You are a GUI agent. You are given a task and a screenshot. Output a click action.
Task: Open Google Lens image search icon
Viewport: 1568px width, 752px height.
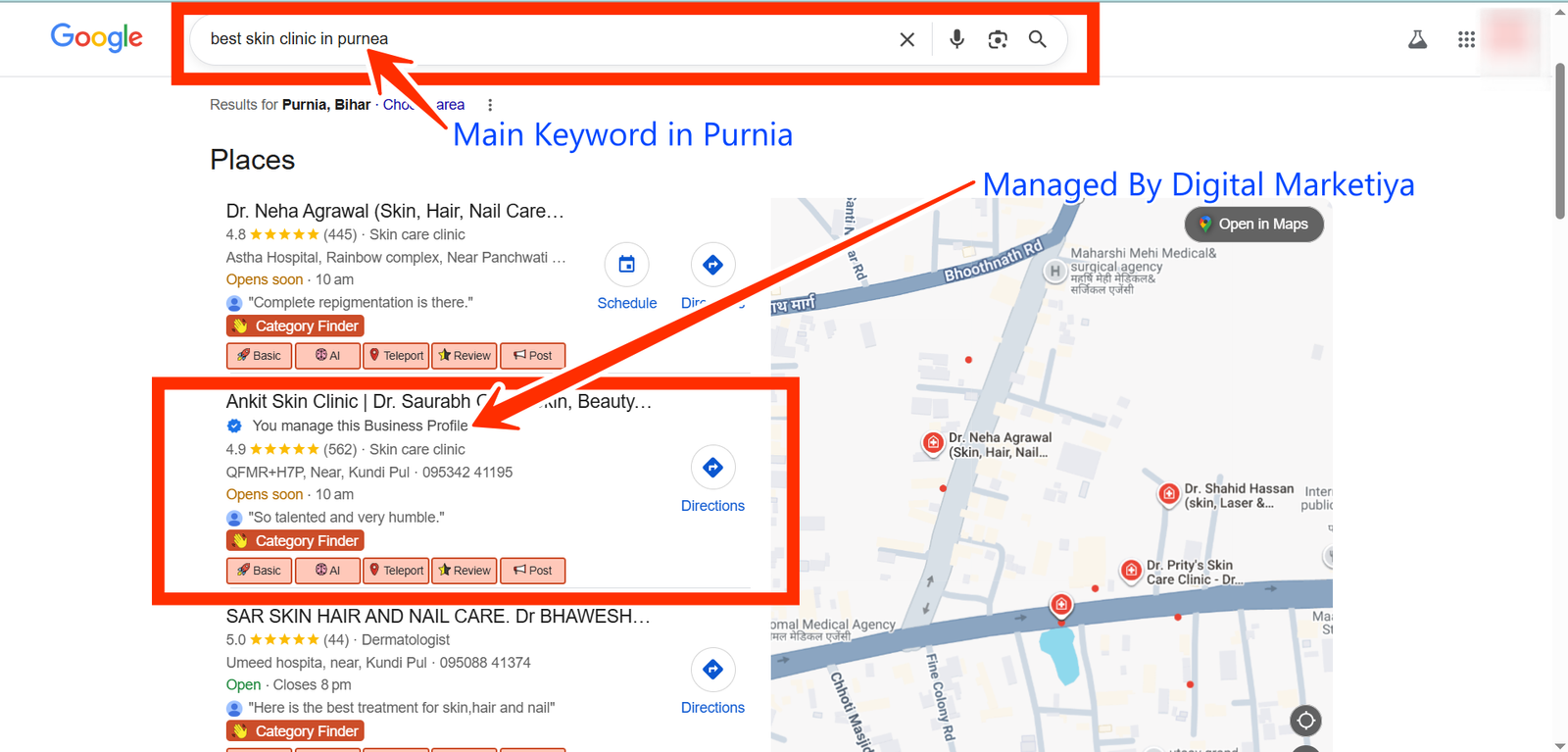pos(998,39)
